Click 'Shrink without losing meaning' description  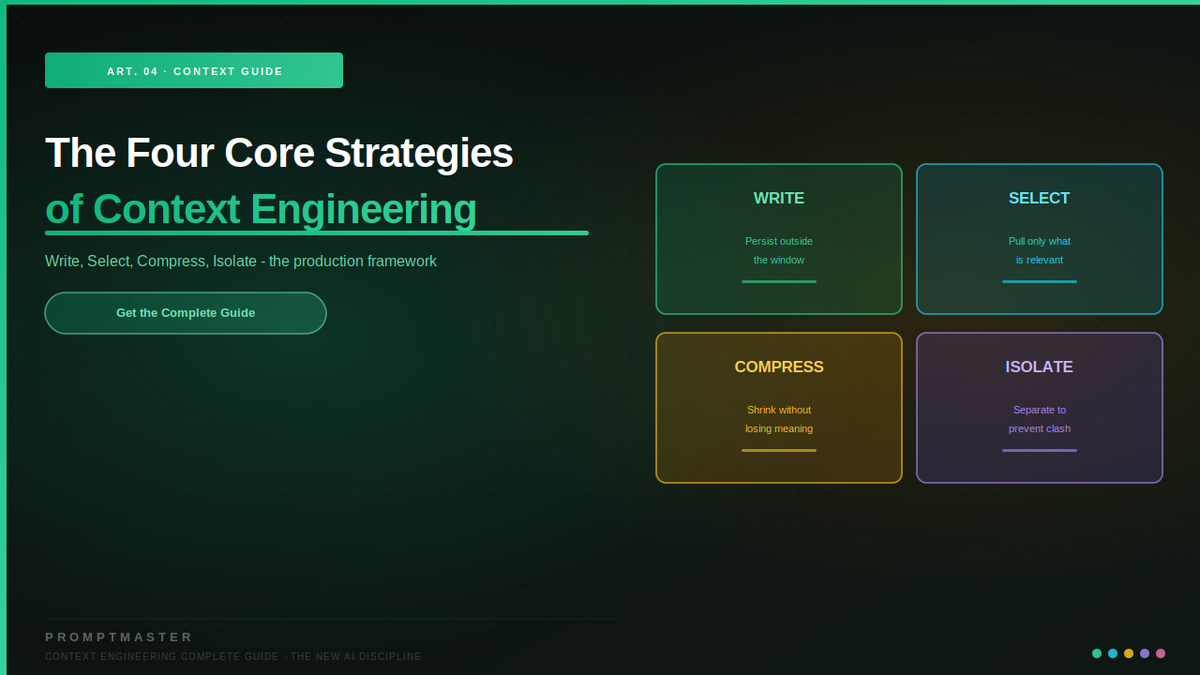pos(779,419)
